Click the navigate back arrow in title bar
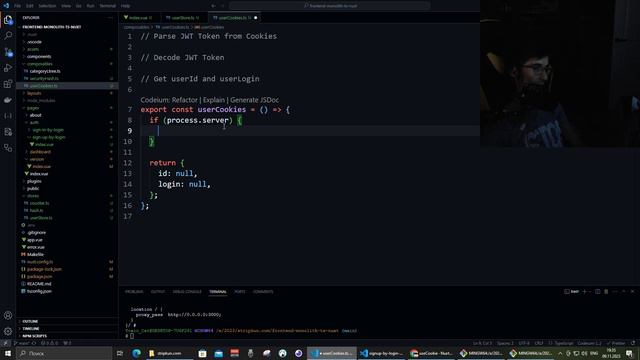Screen dimensions: 640x360 (x=213, y=6)
